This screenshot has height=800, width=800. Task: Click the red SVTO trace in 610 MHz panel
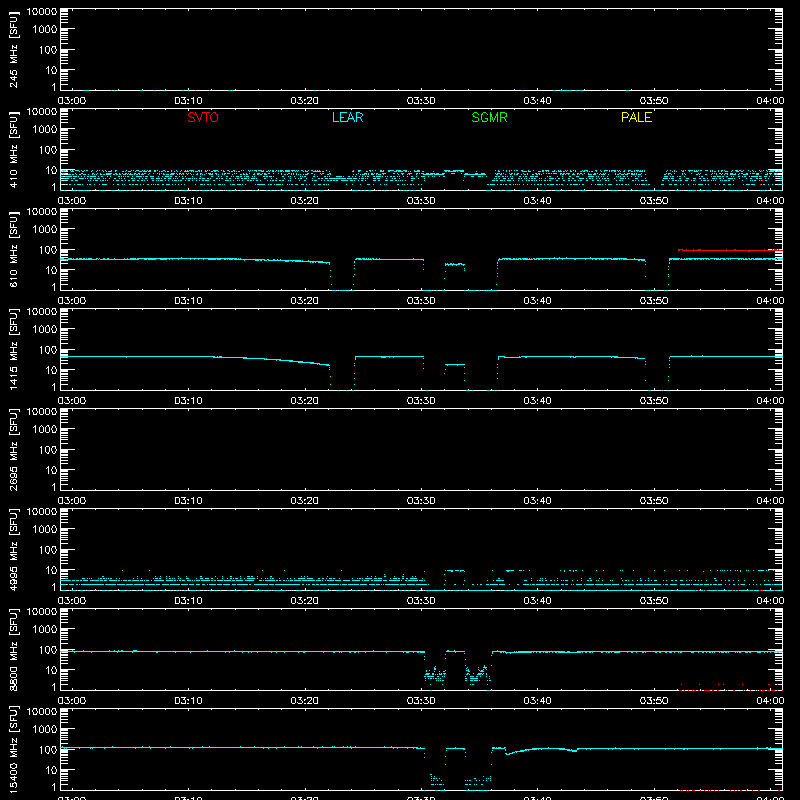[730, 250]
